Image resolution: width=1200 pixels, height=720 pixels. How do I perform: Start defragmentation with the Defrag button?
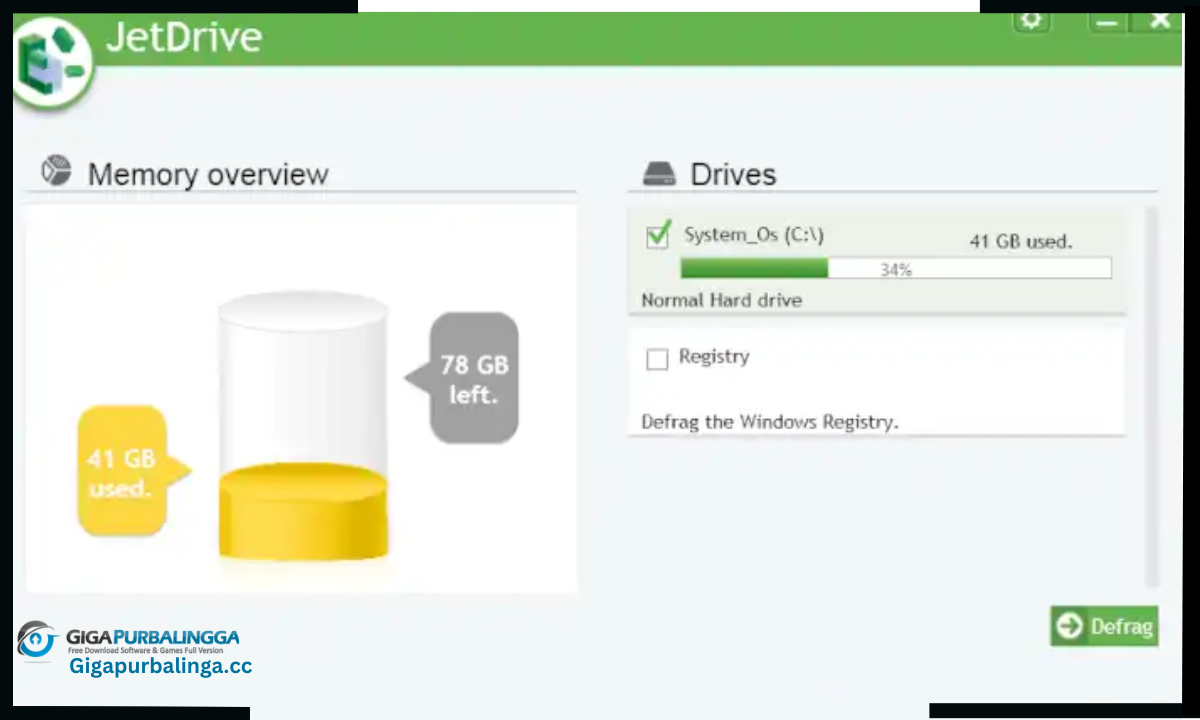click(1104, 626)
